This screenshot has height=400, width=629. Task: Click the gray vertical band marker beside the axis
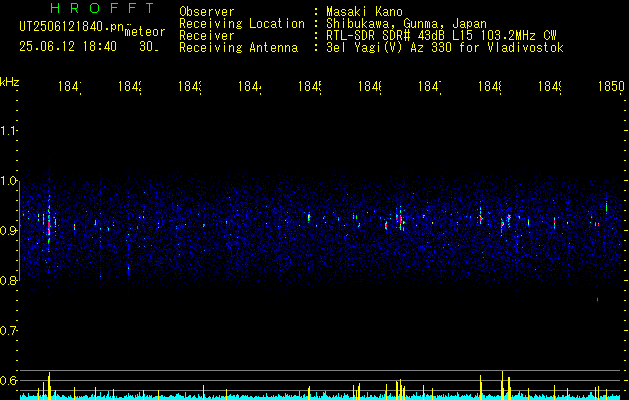pos(19,231)
